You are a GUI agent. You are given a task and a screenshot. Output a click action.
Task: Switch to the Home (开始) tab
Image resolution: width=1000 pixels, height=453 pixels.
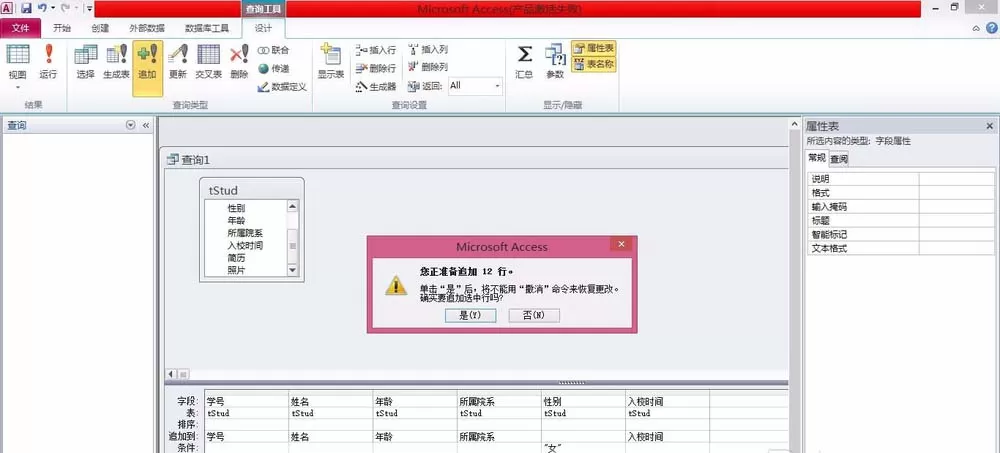(x=62, y=28)
